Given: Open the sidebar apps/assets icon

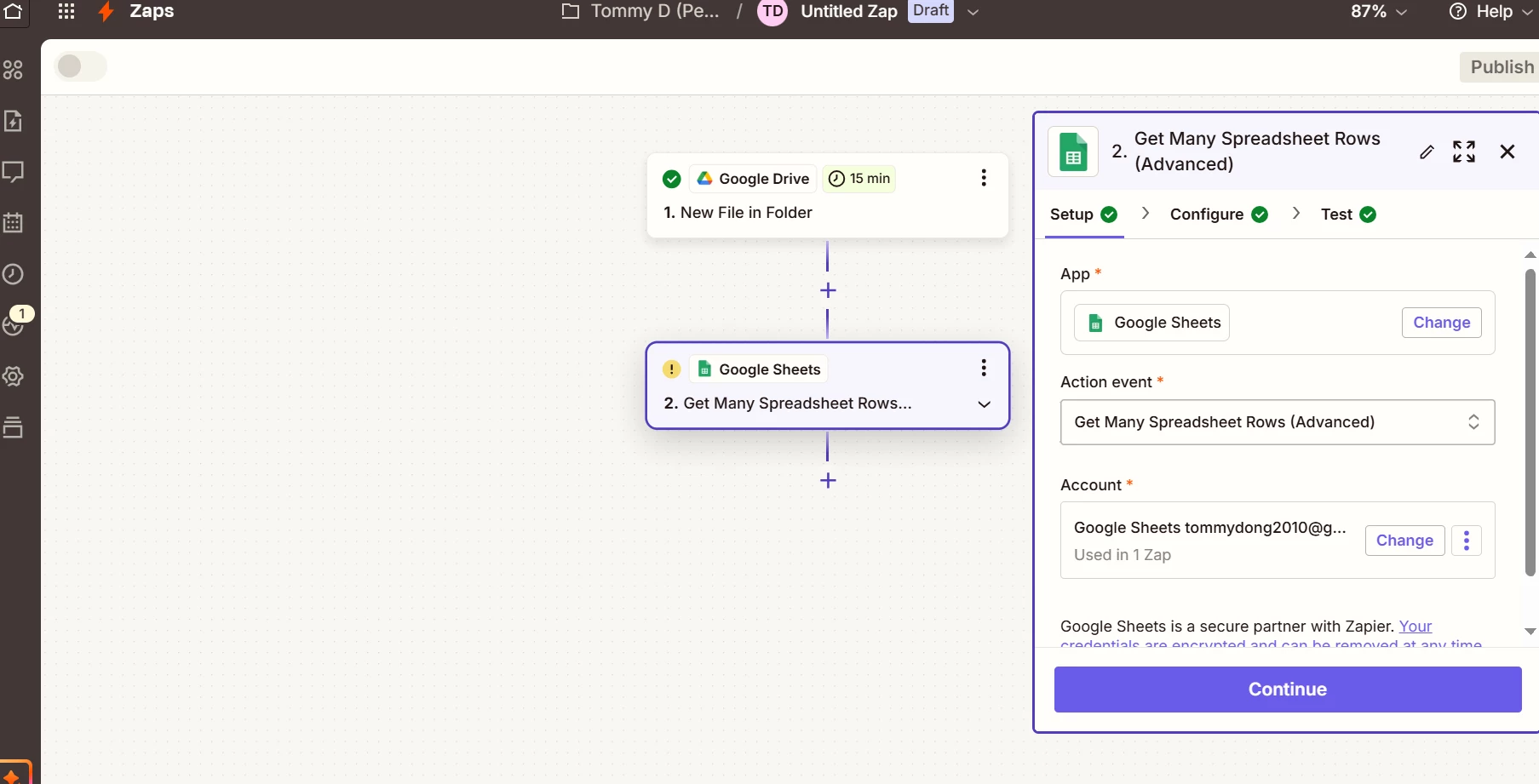Looking at the screenshot, I should (13, 70).
